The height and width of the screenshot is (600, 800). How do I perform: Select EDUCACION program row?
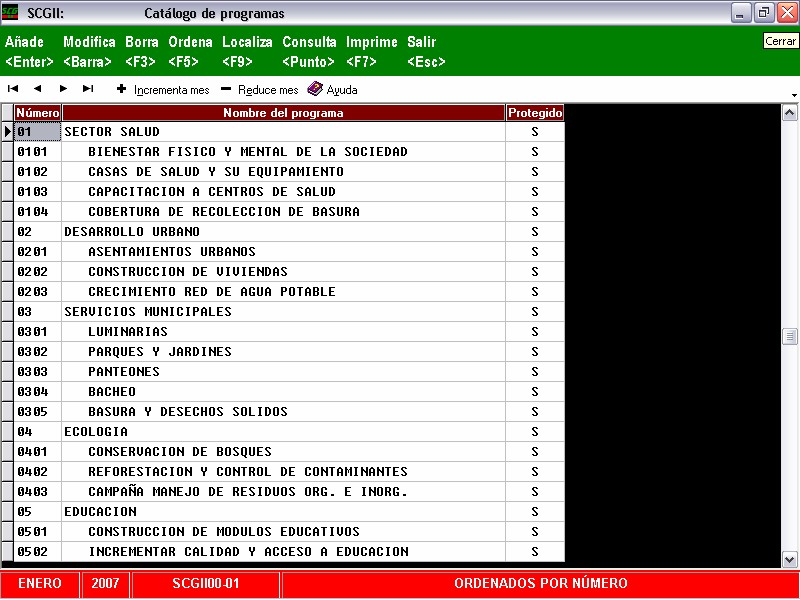[x=283, y=512]
